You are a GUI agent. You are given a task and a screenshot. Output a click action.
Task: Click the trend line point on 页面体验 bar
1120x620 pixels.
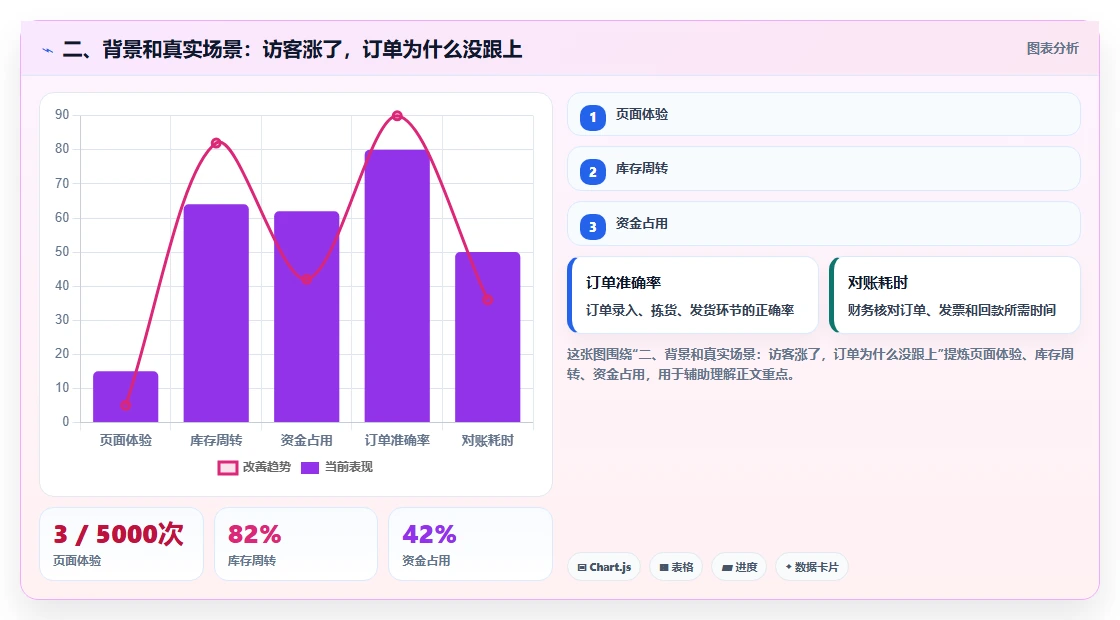click(126, 405)
